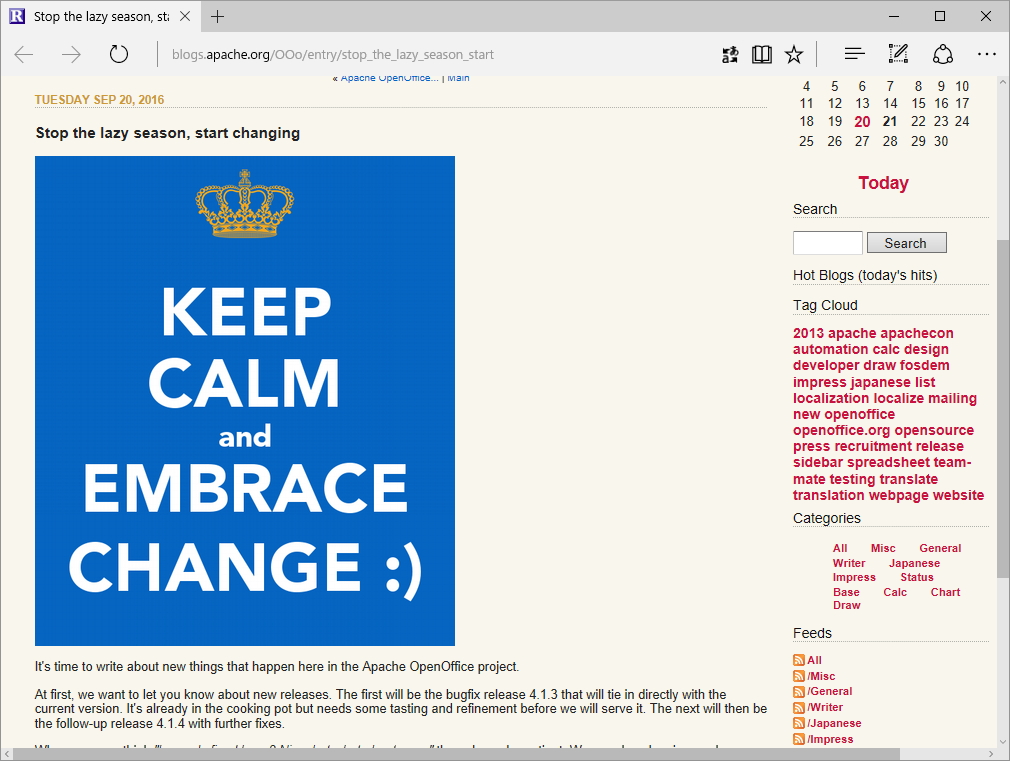
Task: Make a Web Note pen icon
Action: tap(898, 54)
